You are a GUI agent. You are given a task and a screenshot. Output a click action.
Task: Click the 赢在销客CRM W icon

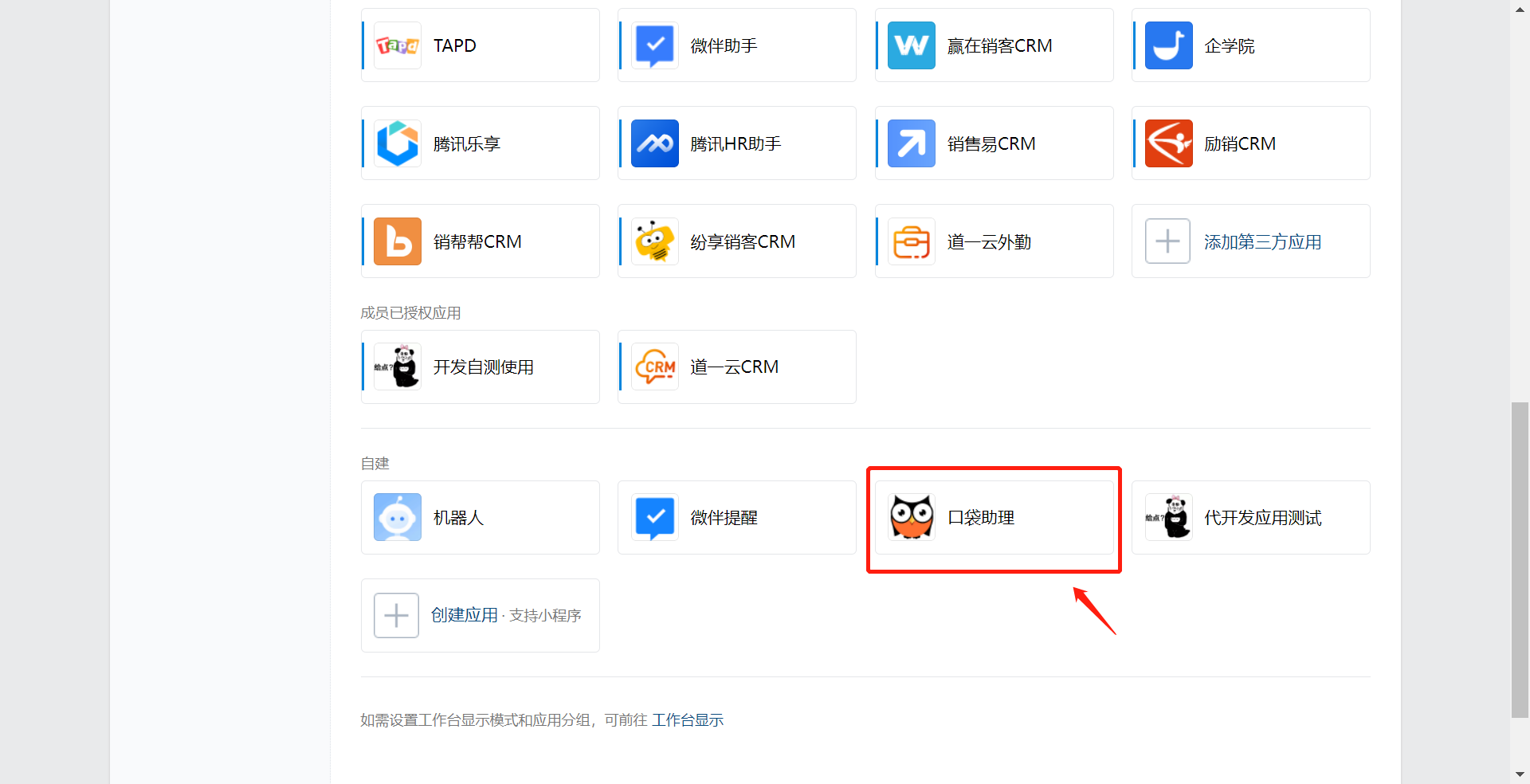[x=912, y=45]
